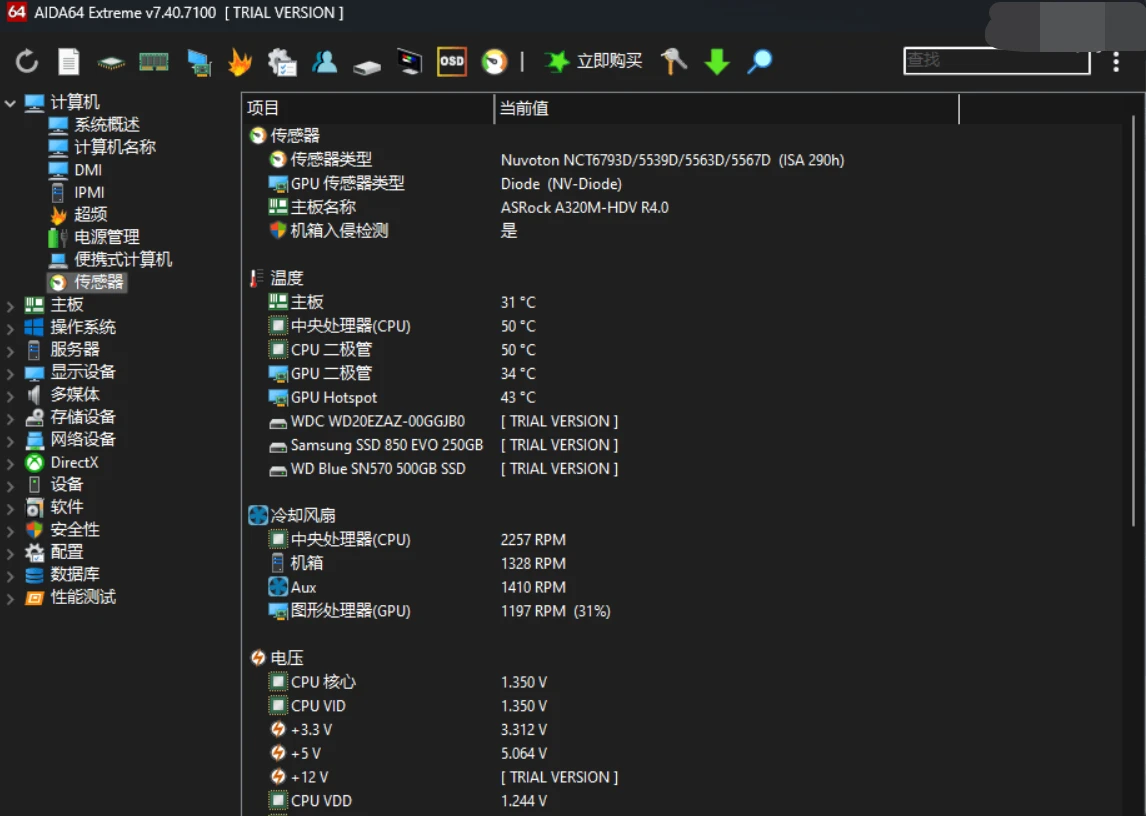Click the magnifier search icon

tap(759, 61)
